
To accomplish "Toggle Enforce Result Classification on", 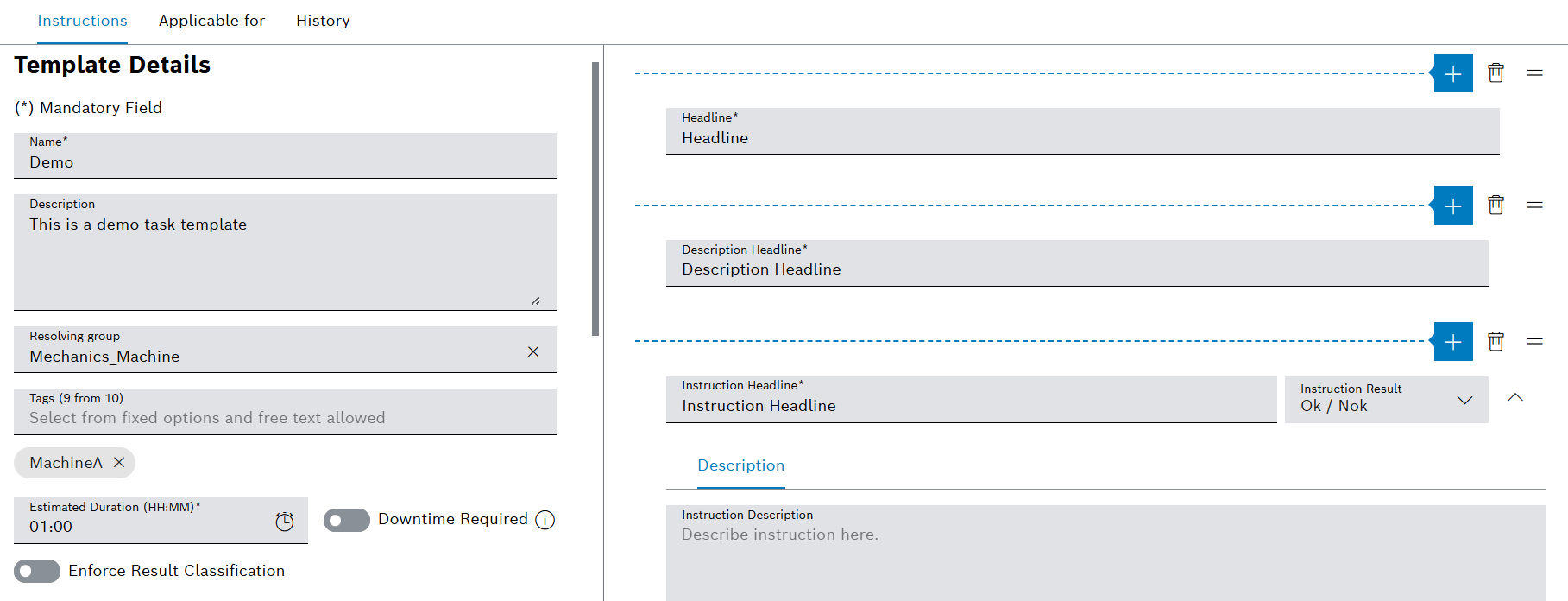I will 37,571.
